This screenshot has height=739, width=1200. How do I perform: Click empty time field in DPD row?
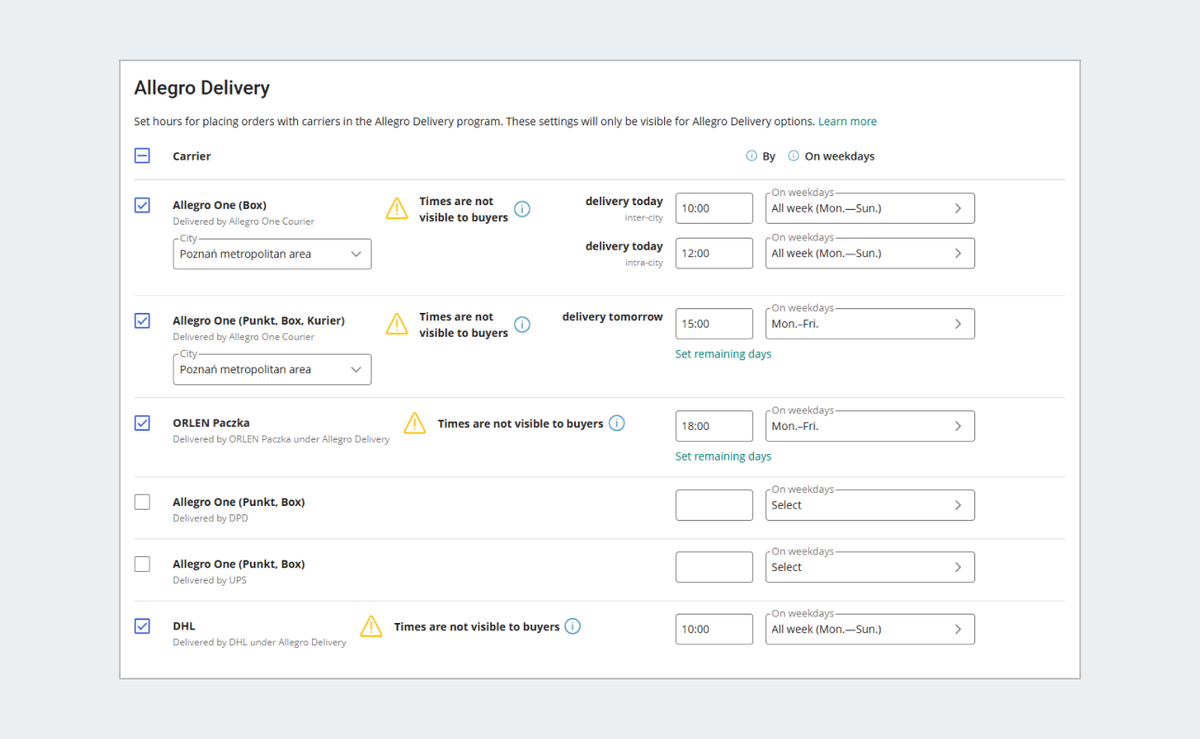714,505
